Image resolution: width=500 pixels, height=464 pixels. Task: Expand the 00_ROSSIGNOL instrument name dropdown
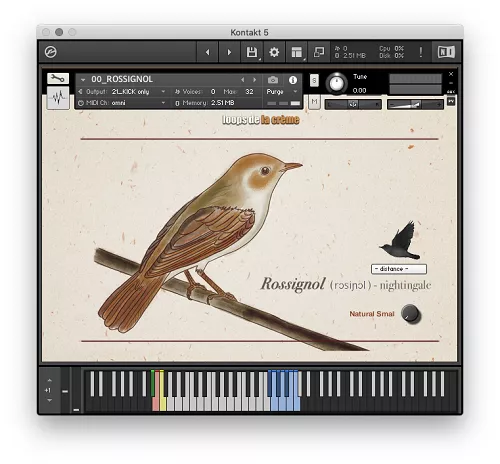coord(83,80)
